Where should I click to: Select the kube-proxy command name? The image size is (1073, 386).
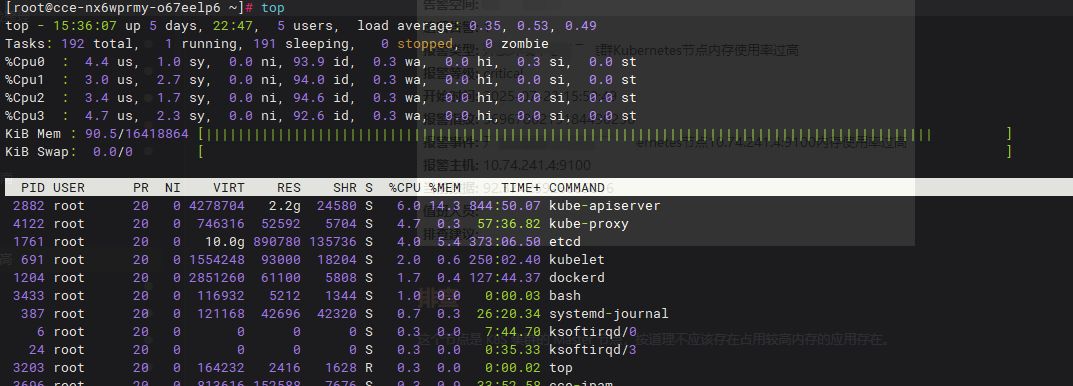pos(589,224)
